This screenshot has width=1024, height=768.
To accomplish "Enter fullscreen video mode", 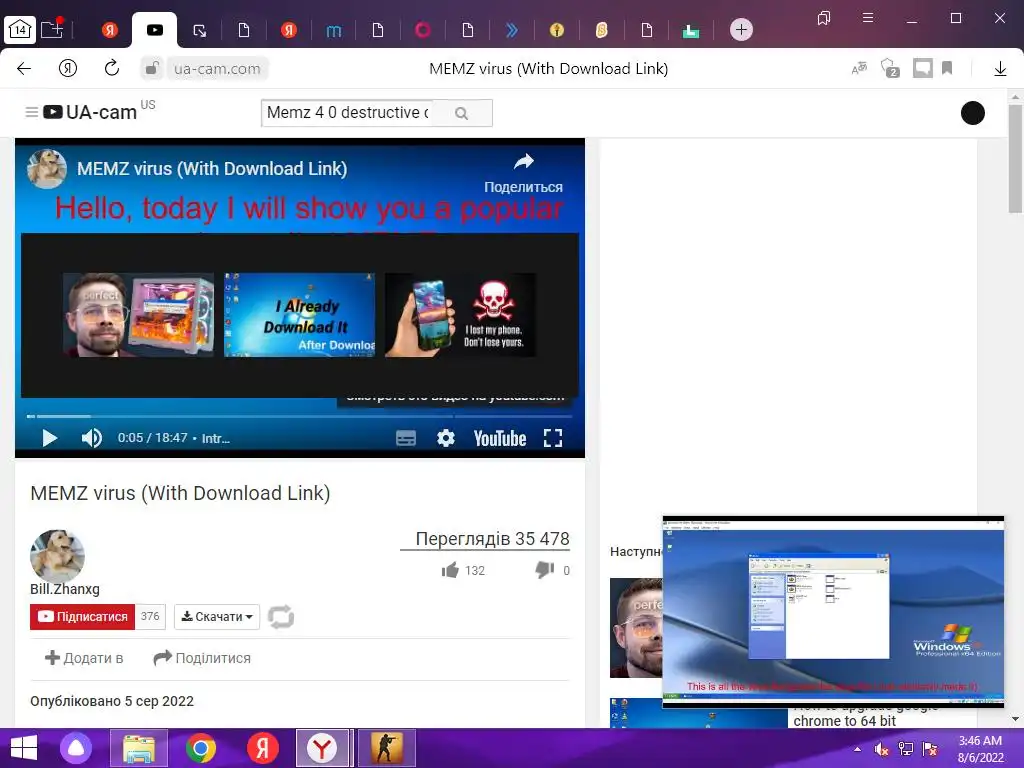I will click(552, 438).
